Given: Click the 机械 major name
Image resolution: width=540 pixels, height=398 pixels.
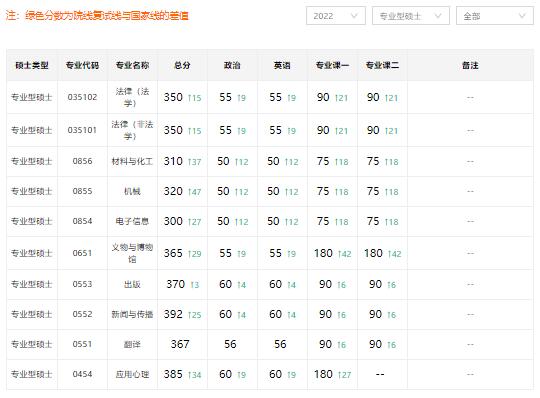Looking at the screenshot, I should point(132,191).
